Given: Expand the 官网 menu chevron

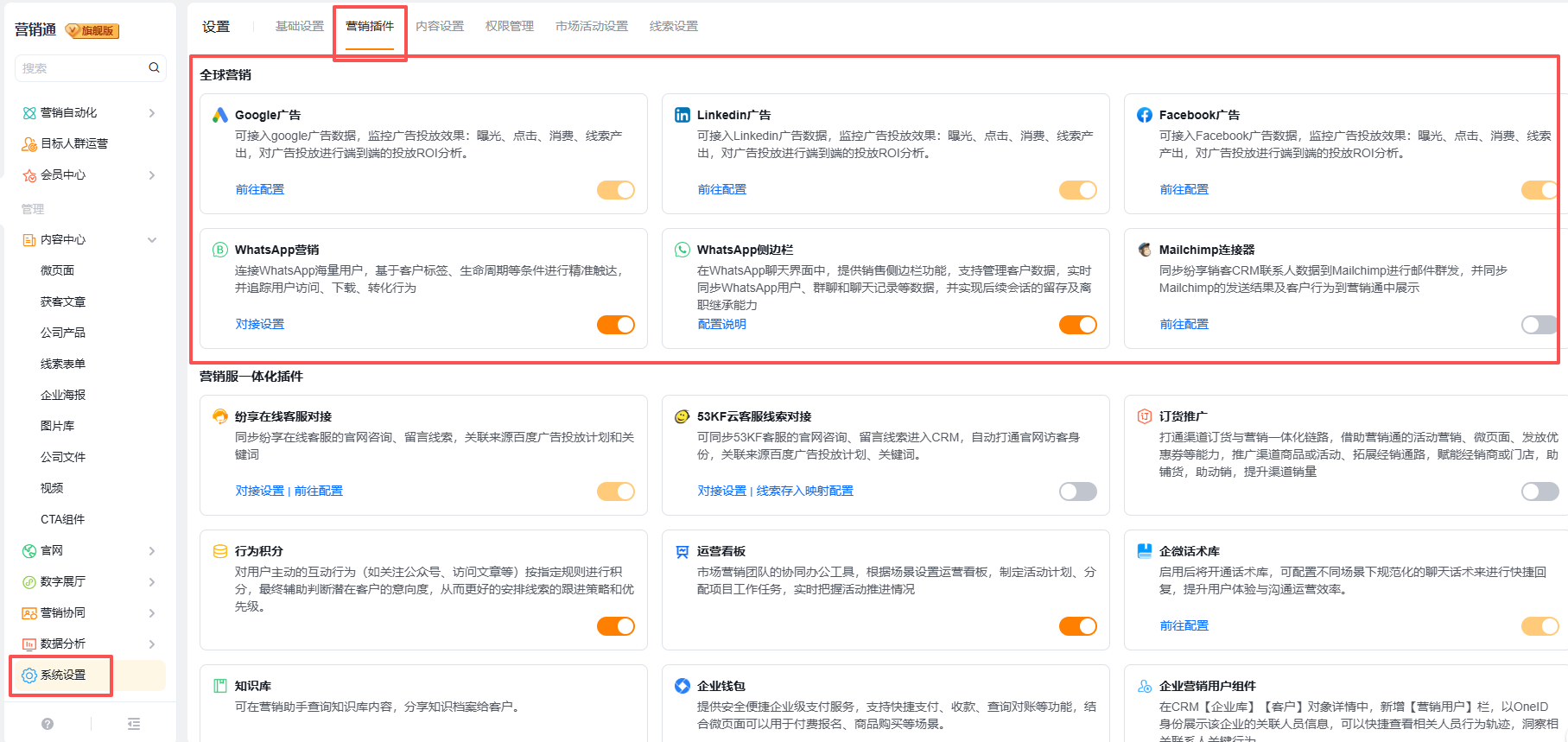Looking at the screenshot, I should (x=152, y=551).
